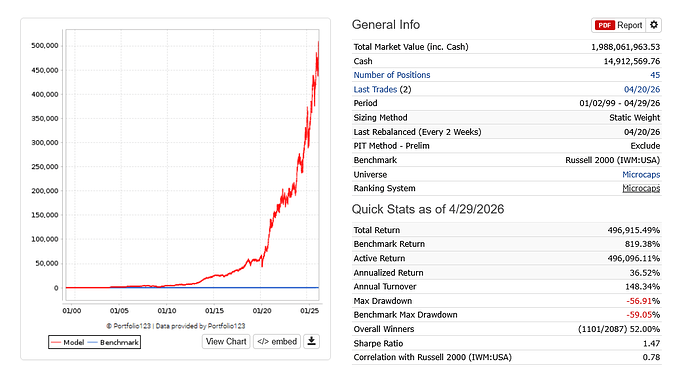This screenshot has height=368, width=690.
Task: Select the Annual Turnover value 148.34%
Action: (642, 287)
